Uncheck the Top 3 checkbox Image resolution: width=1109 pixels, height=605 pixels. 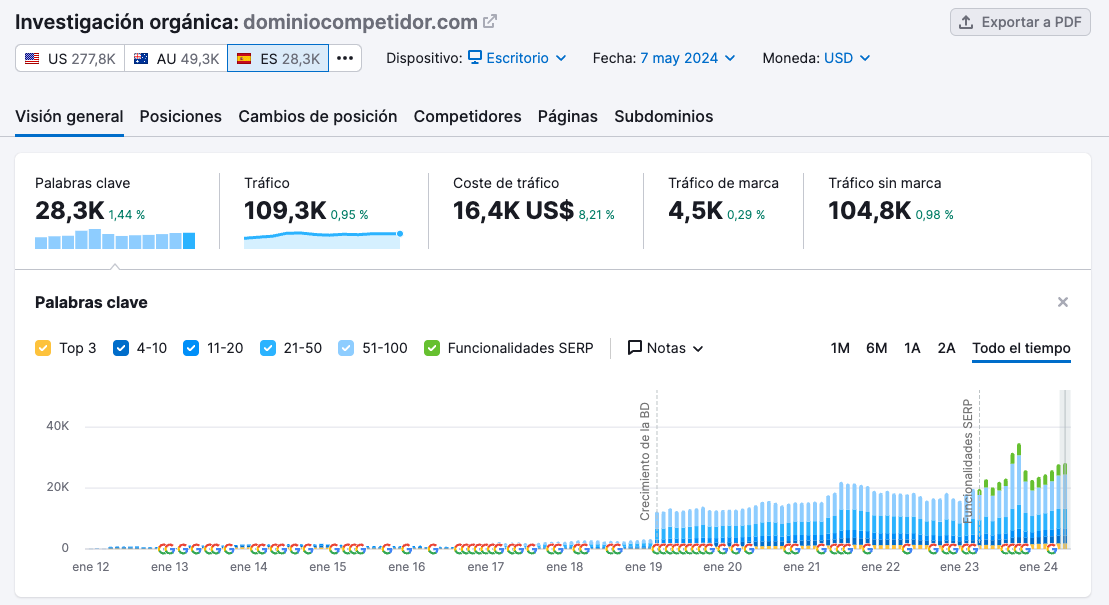43,348
